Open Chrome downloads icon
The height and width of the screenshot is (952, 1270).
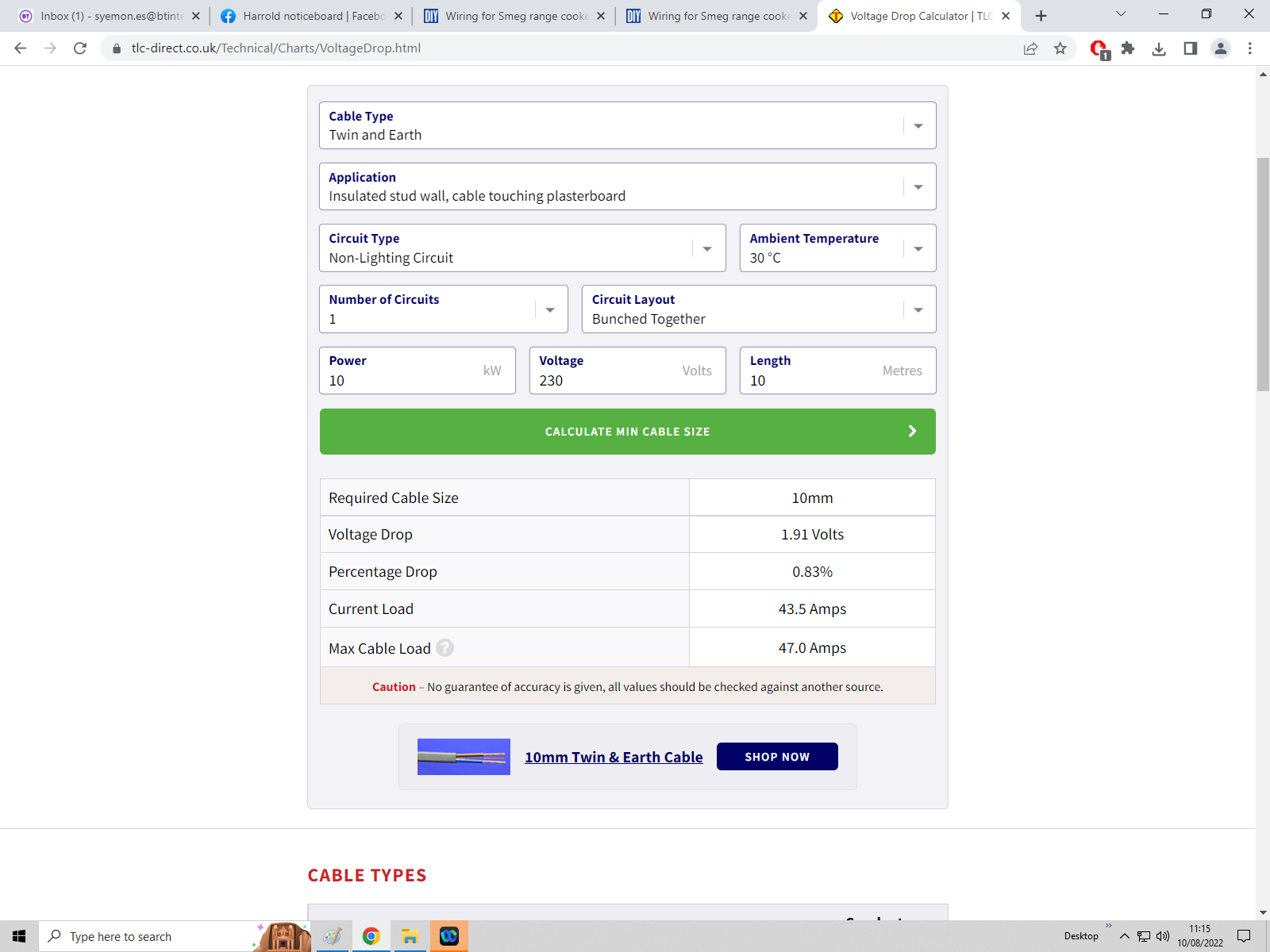pyautogui.click(x=1159, y=48)
